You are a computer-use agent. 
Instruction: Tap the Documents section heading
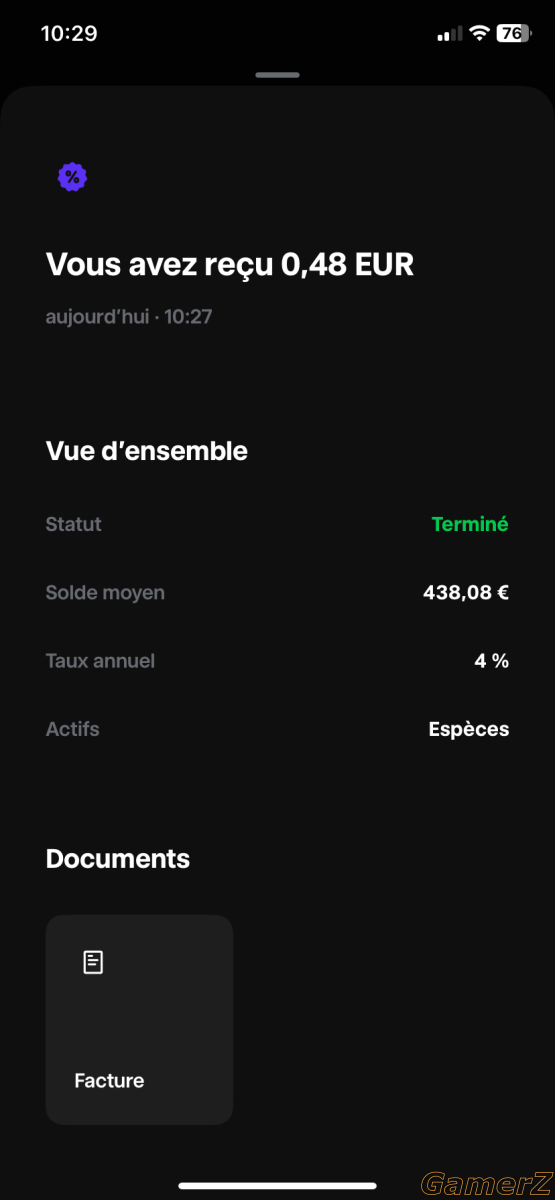pyautogui.click(x=118, y=859)
